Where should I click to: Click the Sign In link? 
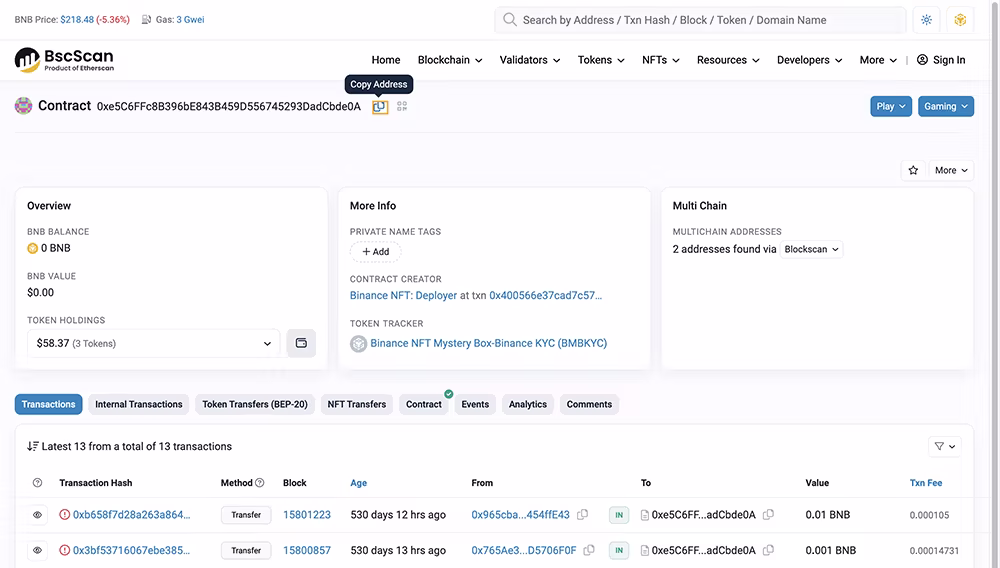(x=949, y=60)
